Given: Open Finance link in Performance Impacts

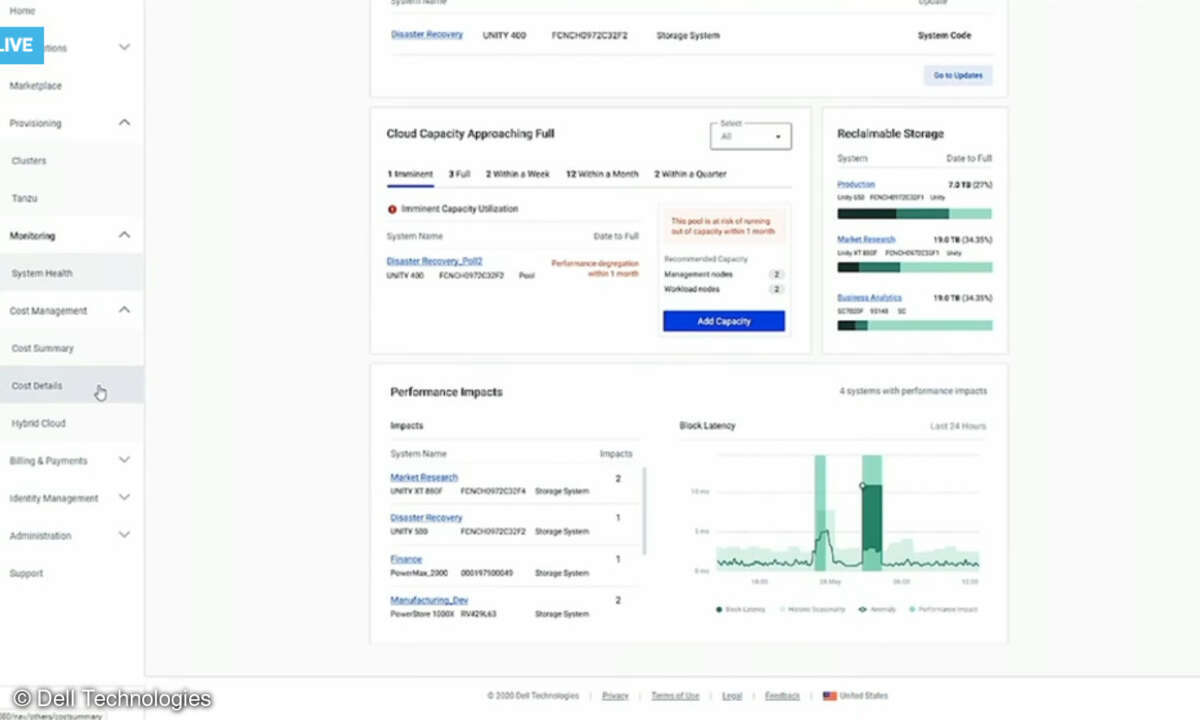Looking at the screenshot, I should coord(406,560).
